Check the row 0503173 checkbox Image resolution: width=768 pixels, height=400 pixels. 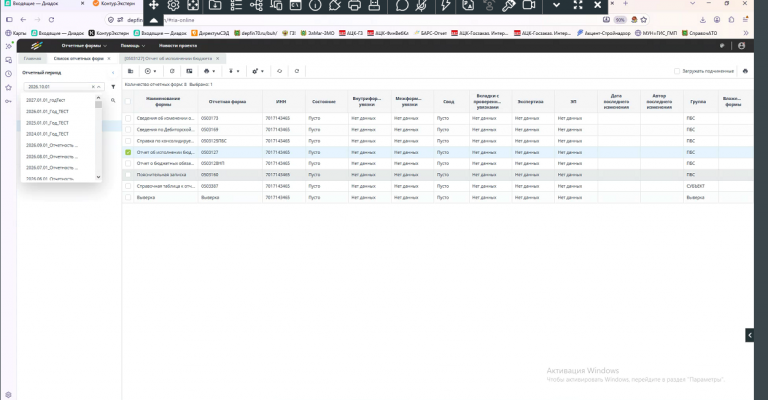(128, 118)
